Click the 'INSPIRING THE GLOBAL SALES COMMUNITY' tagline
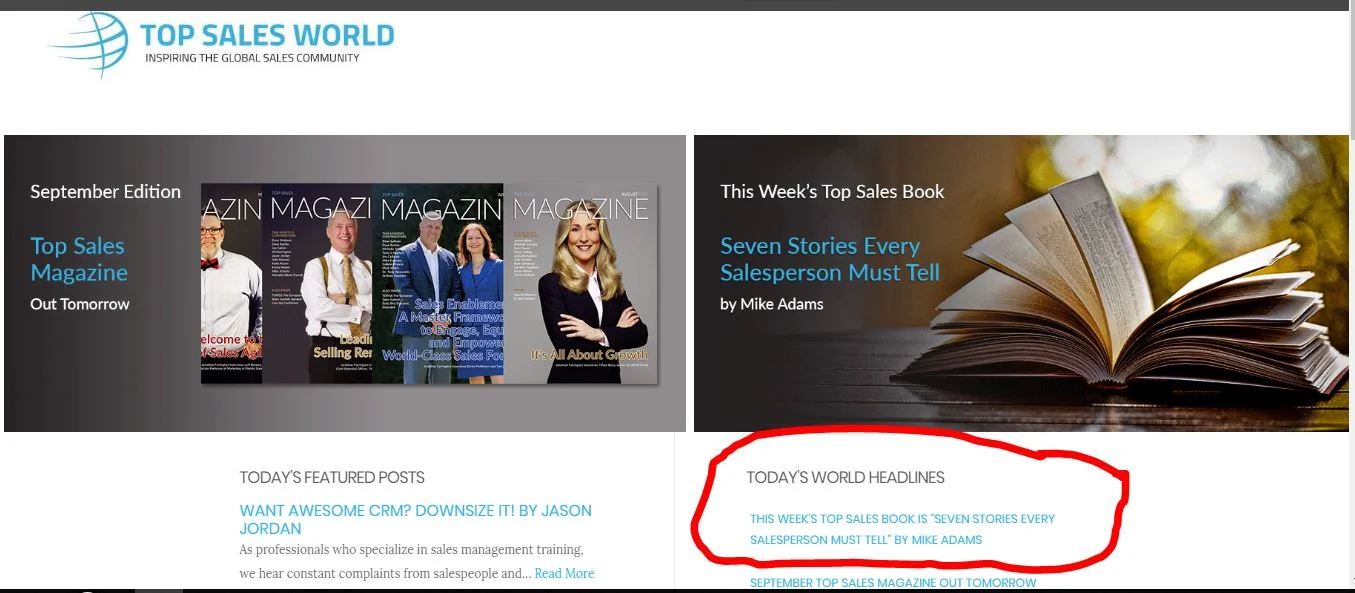The image size is (1355, 593). click(266, 58)
